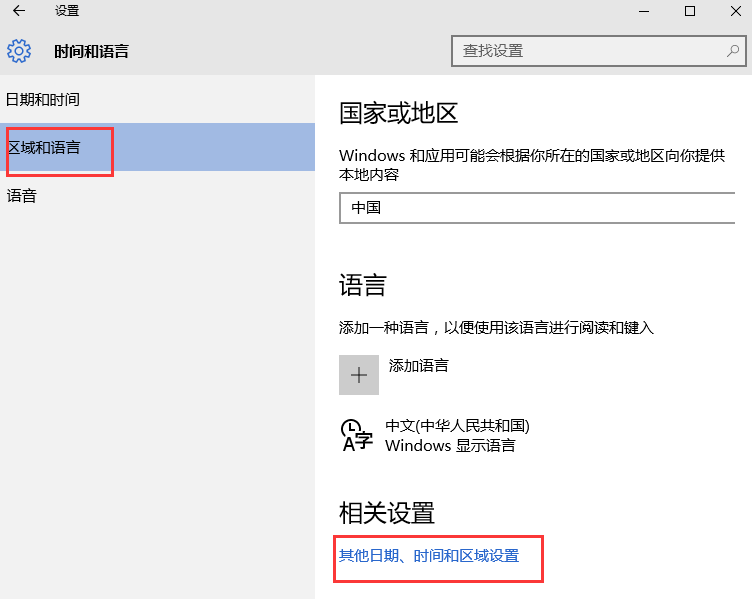Select 区域和语言 in the sidebar
Image resolution: width=752 pixels, height=599 pixels.
(45, 147)
